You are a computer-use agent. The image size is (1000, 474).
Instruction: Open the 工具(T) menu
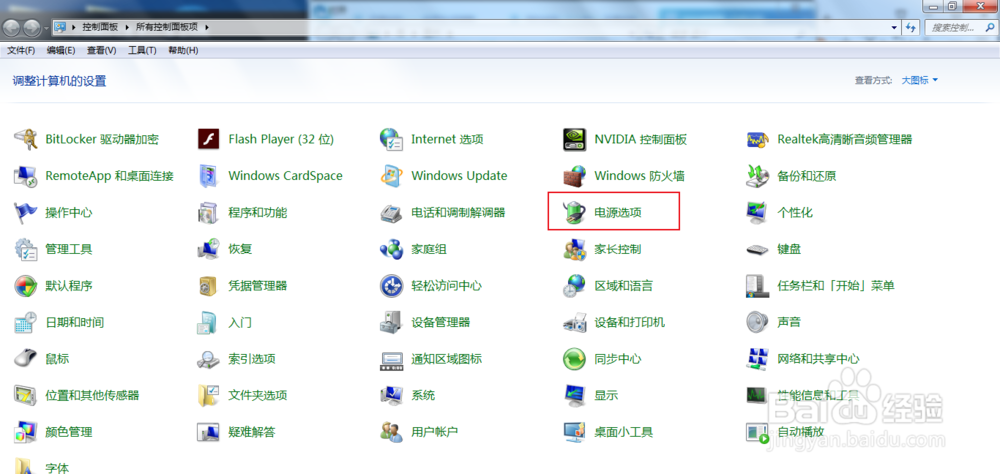point(142,50)
